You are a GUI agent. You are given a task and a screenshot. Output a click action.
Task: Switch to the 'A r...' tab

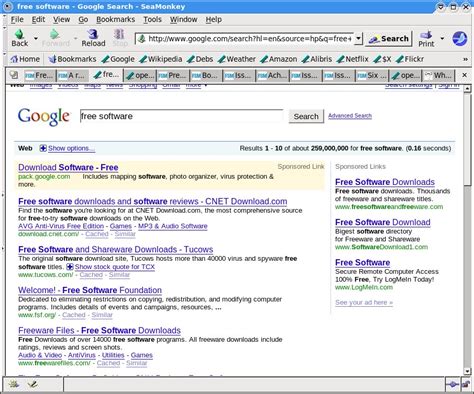click(x=73, y=75)
